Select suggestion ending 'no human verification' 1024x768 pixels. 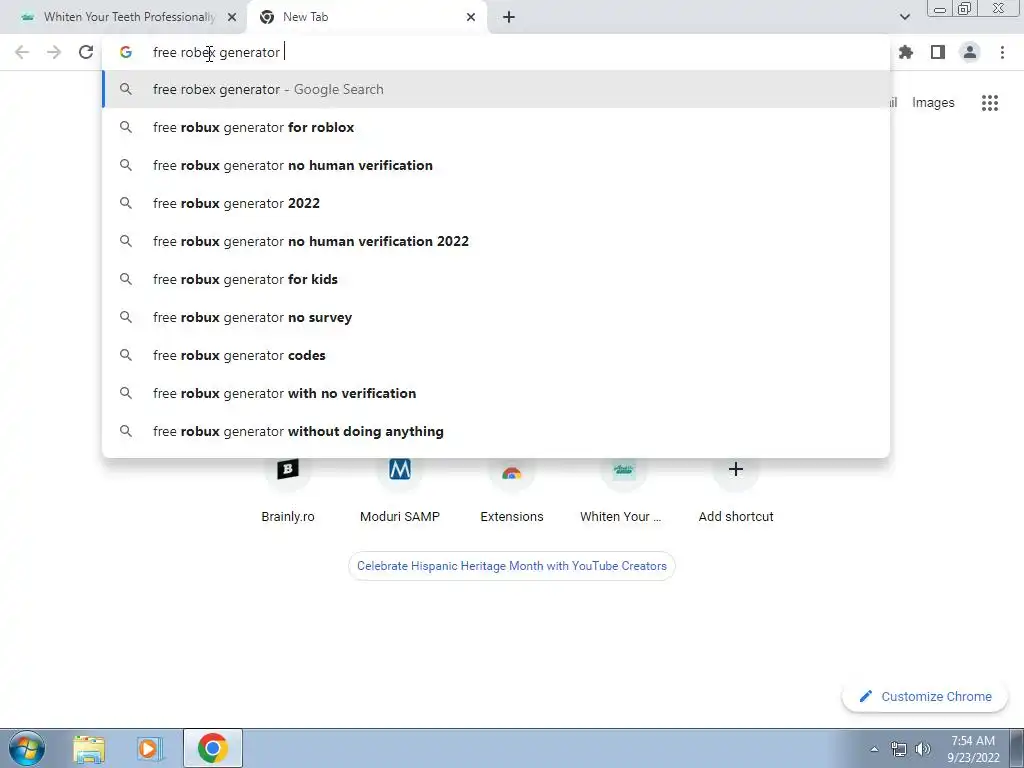tap(496, 165)
